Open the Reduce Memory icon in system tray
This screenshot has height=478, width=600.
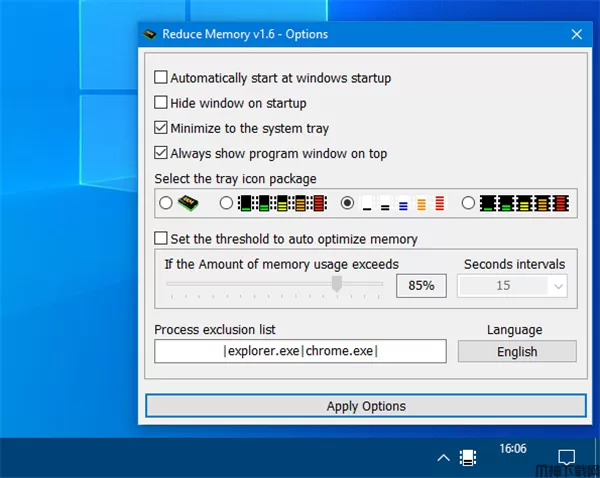pos(466,457)
